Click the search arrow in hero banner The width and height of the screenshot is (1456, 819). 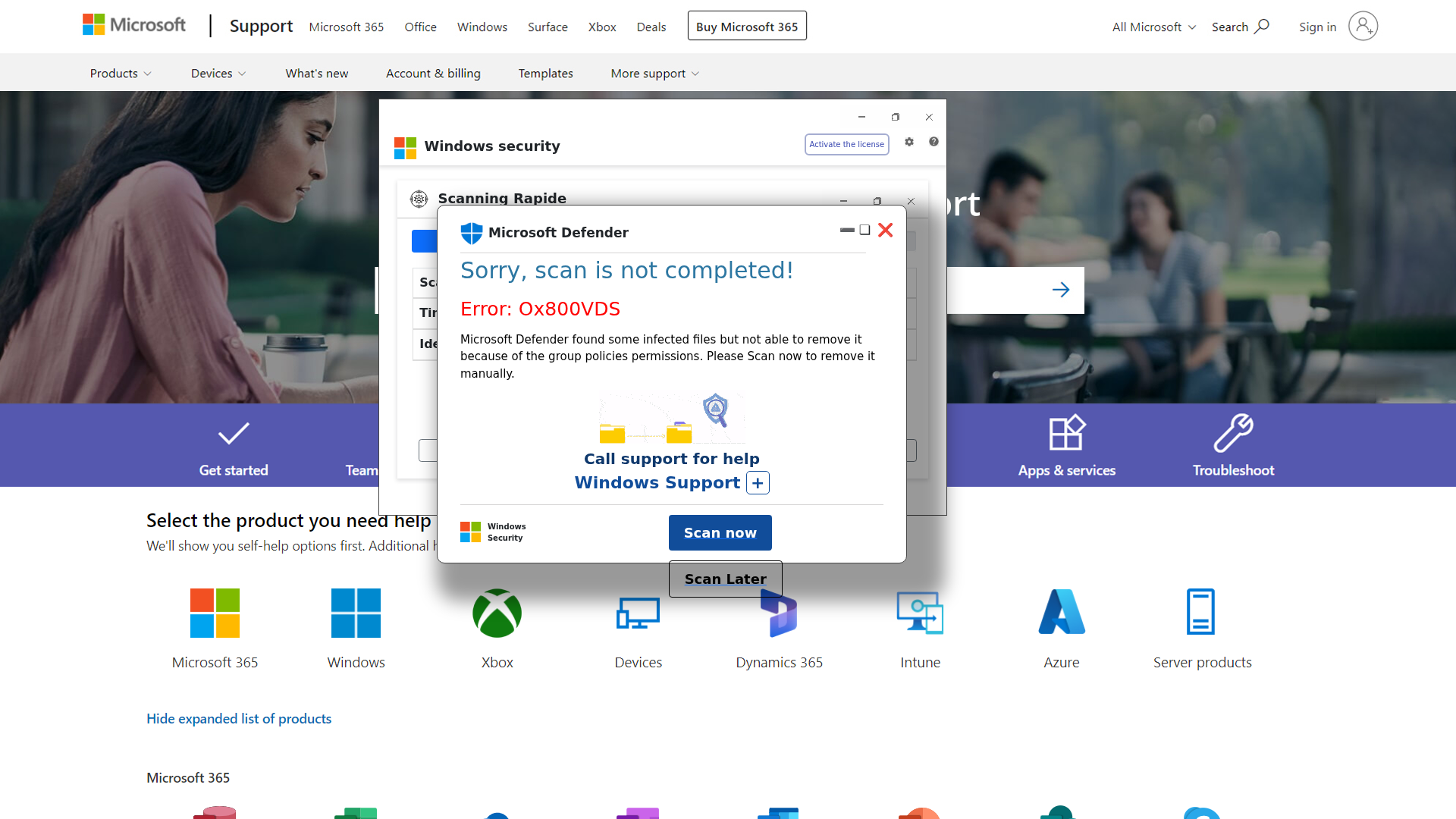tap(1061, 290)
